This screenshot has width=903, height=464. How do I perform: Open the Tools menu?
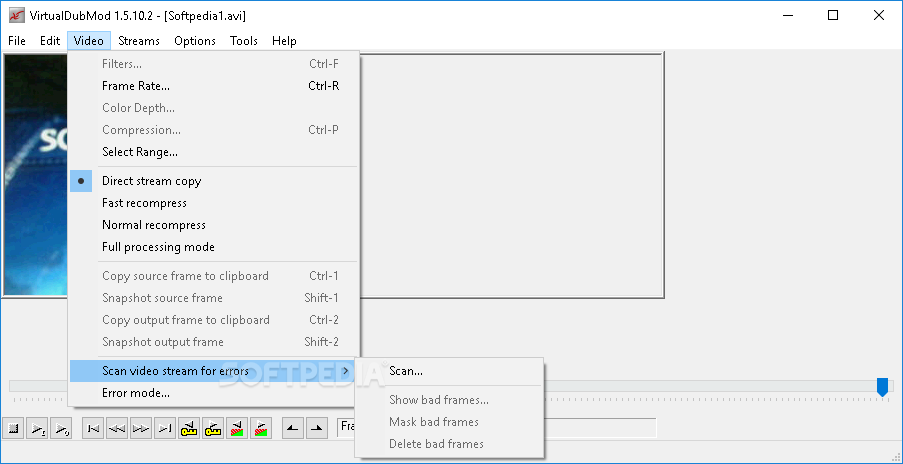[244, 41]
